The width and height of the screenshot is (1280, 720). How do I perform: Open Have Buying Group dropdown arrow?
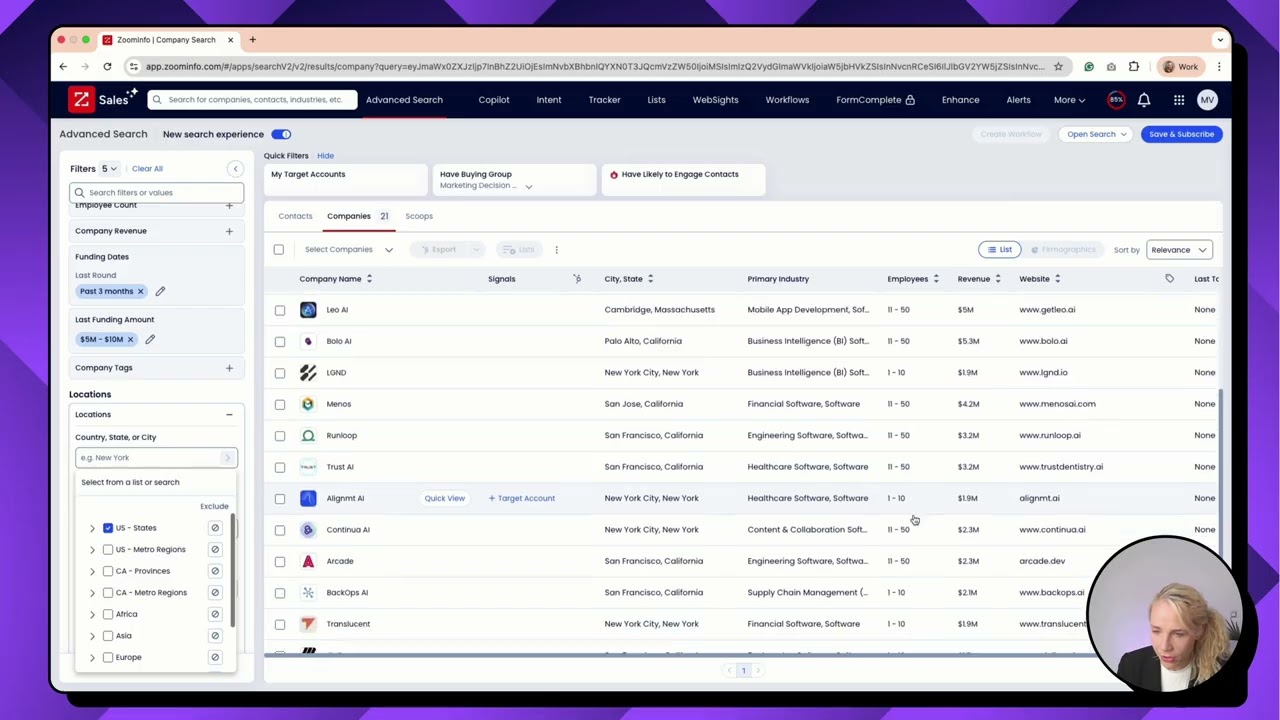[528, 187]
